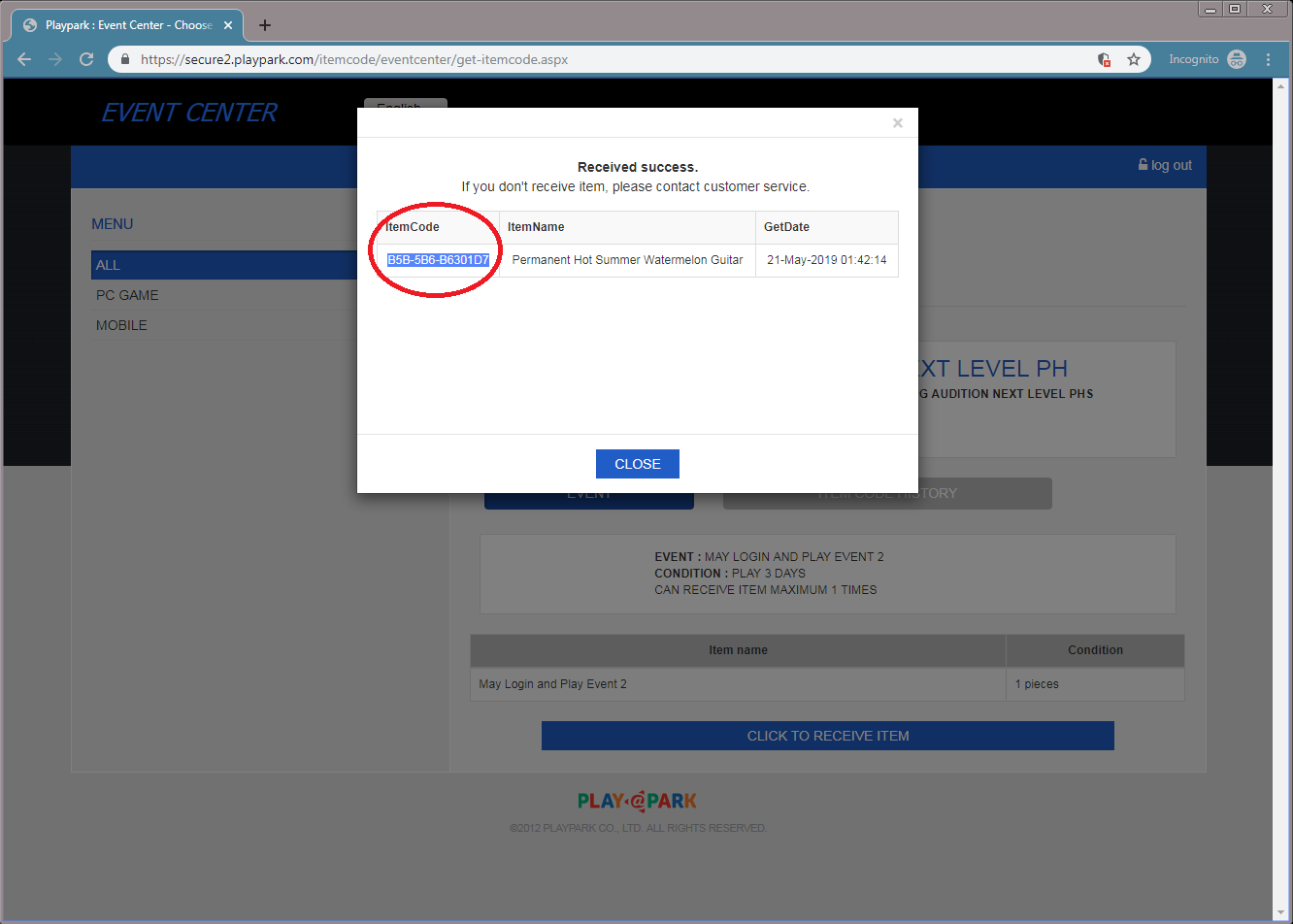Select the PC GAME menu category

(x=127, y=295)
